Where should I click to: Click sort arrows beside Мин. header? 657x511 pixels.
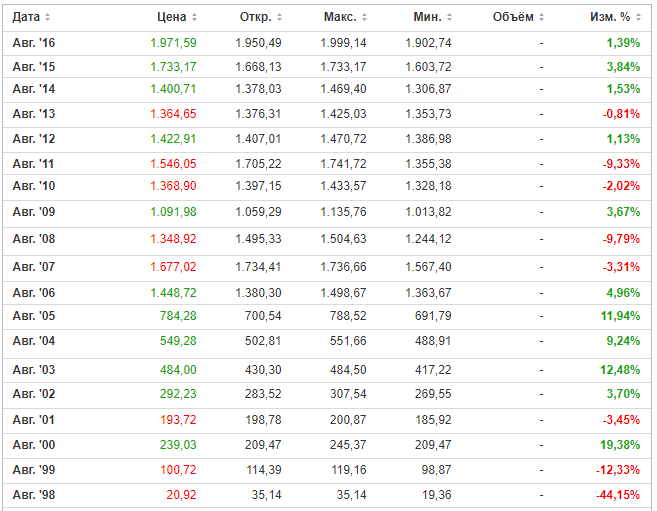click(450, 17)
